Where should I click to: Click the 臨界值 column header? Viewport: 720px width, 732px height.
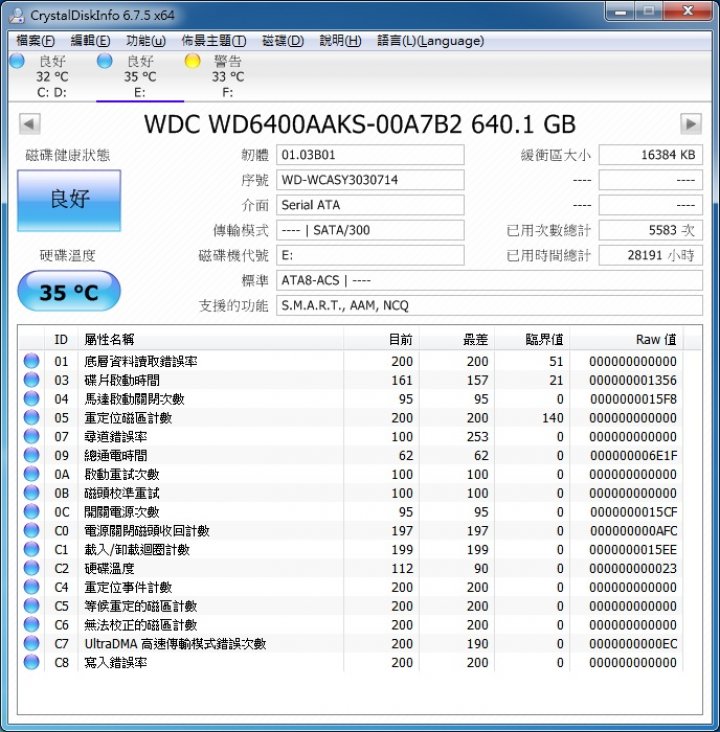[532, 339]
